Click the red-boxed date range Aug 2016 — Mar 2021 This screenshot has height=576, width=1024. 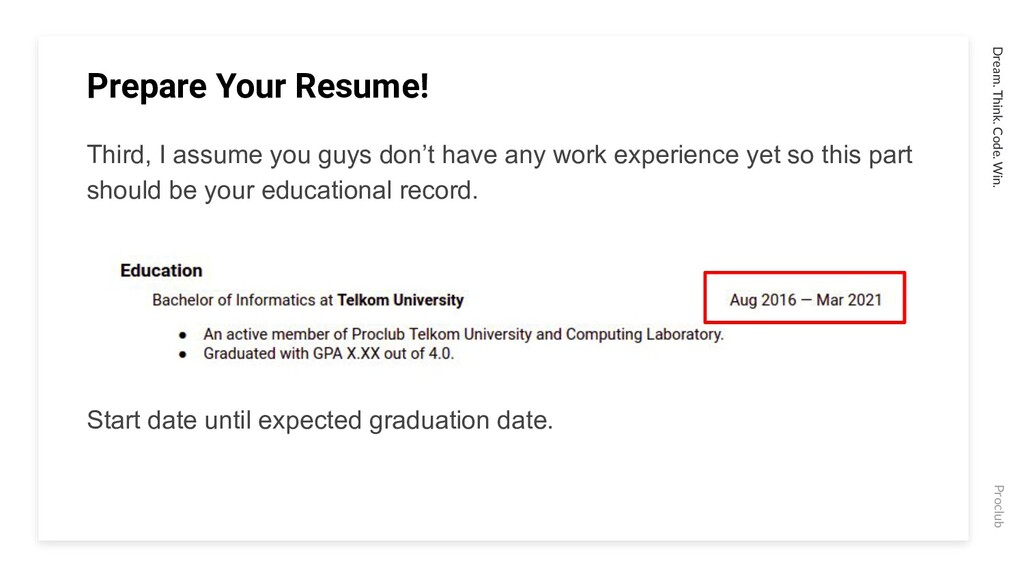click(x=805, y=298)
